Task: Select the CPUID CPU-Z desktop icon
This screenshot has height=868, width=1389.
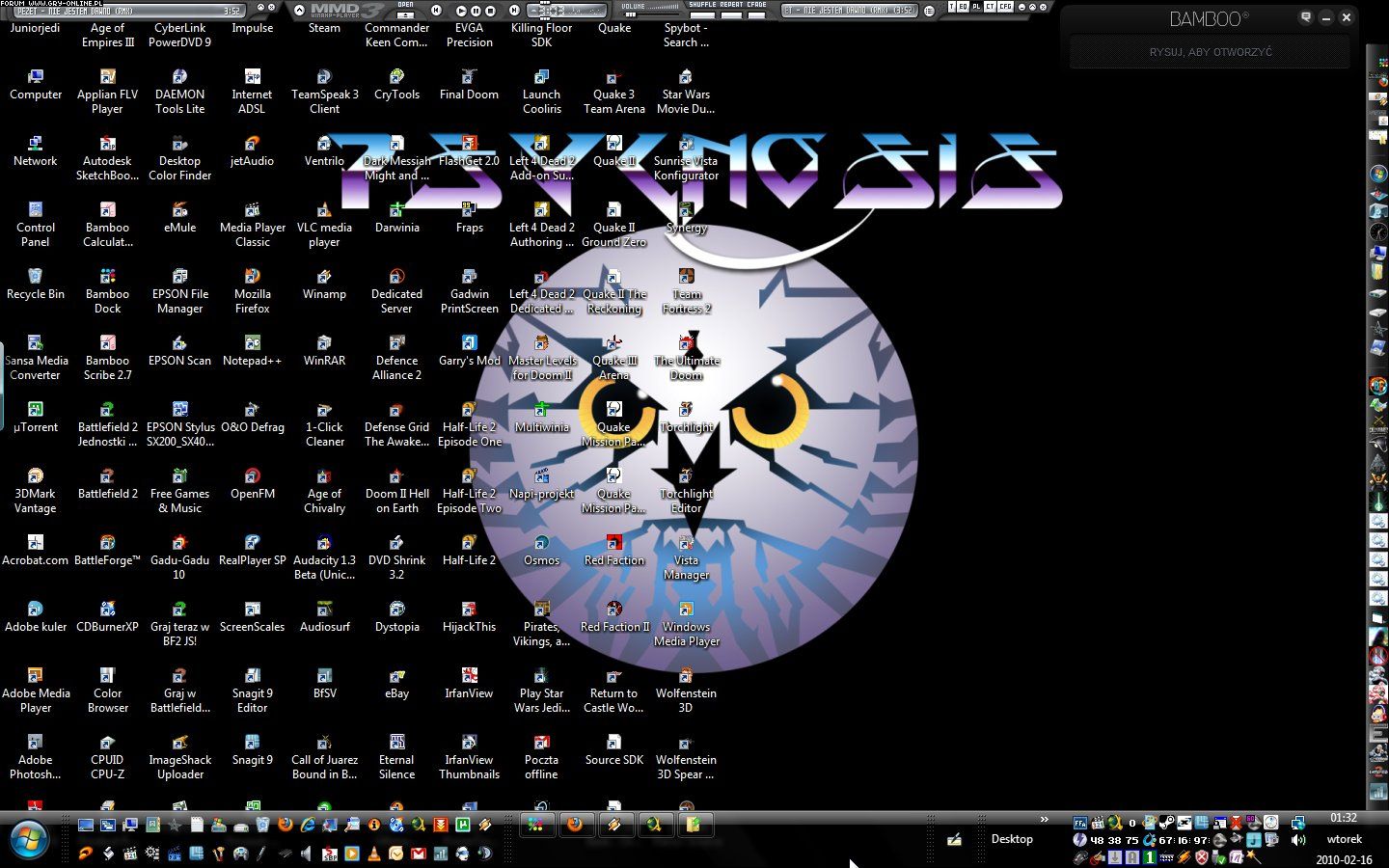Action: [x=107, y=757]
